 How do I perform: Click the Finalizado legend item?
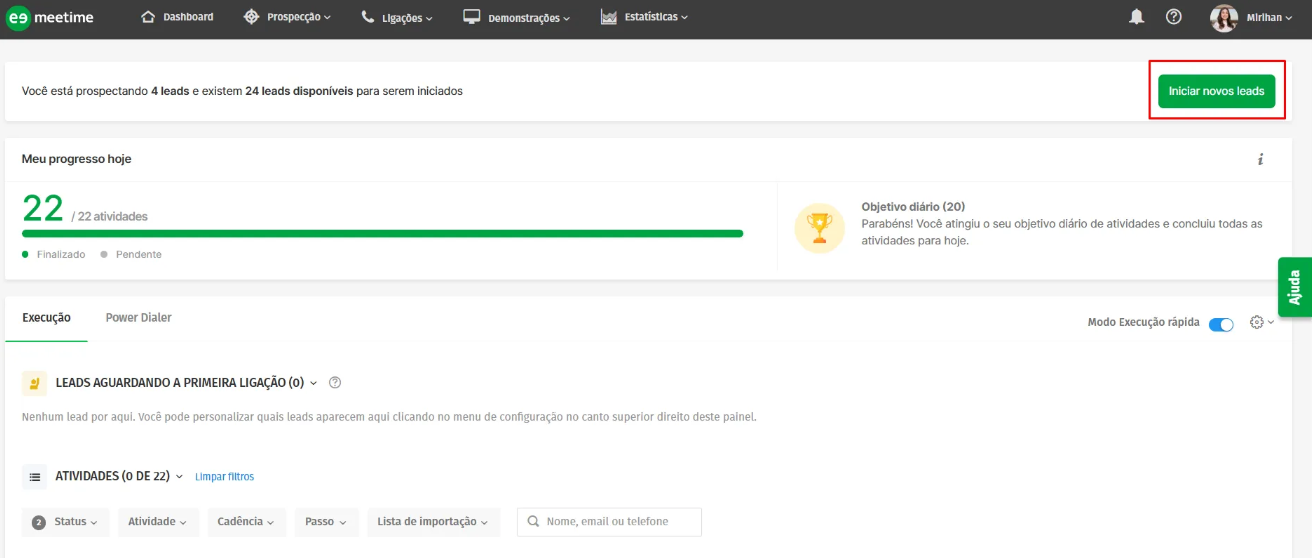[54, 255]
